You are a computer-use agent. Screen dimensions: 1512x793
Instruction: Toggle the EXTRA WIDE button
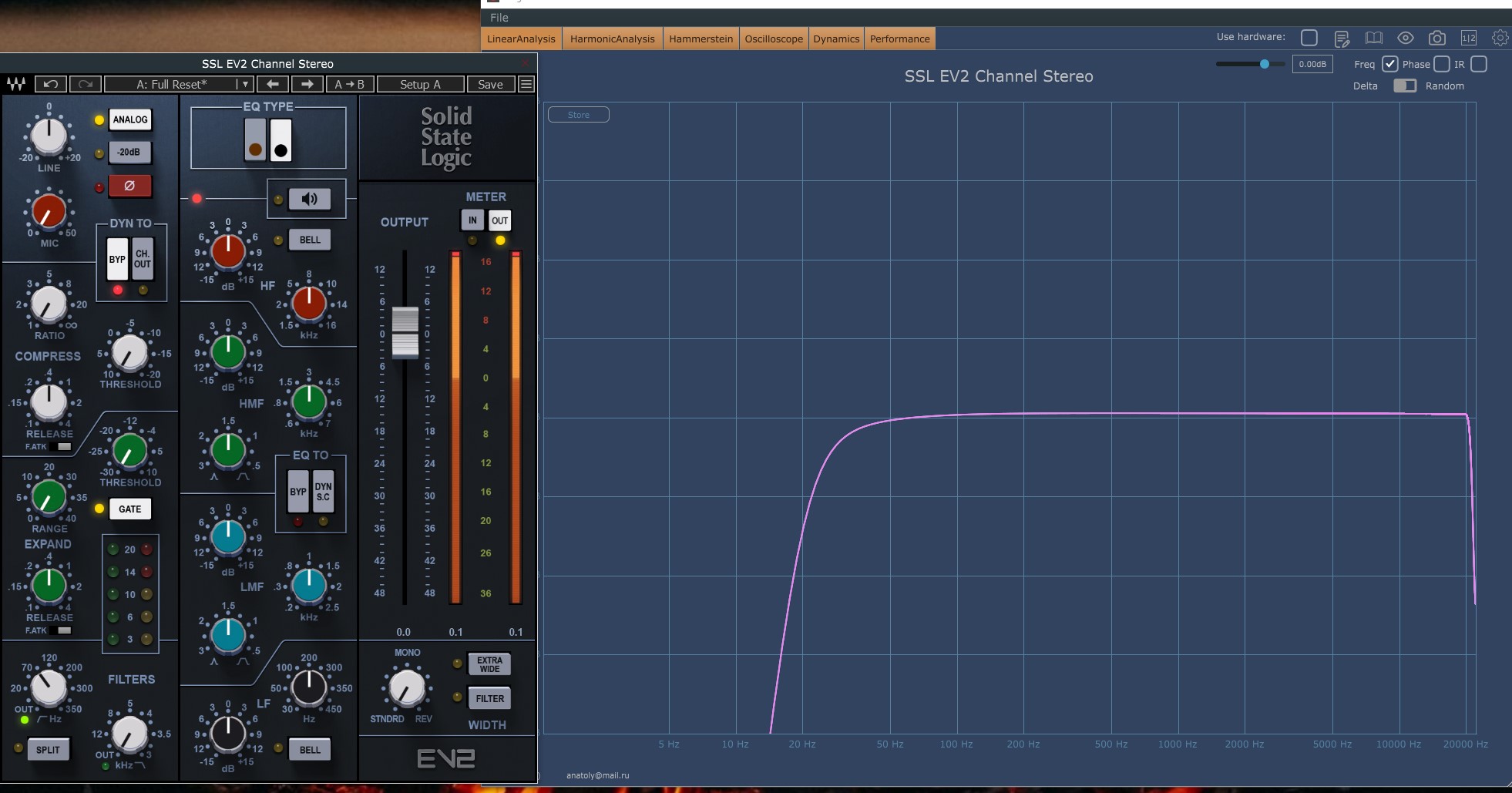[489, 664]
